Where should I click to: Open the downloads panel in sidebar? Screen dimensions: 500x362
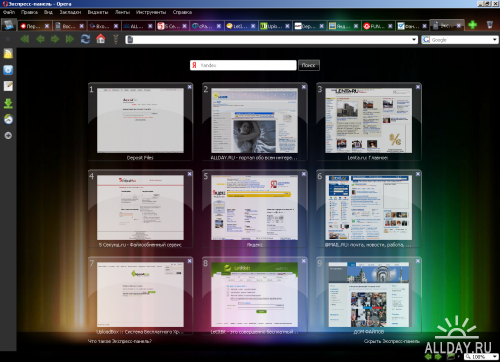(8, 103)
